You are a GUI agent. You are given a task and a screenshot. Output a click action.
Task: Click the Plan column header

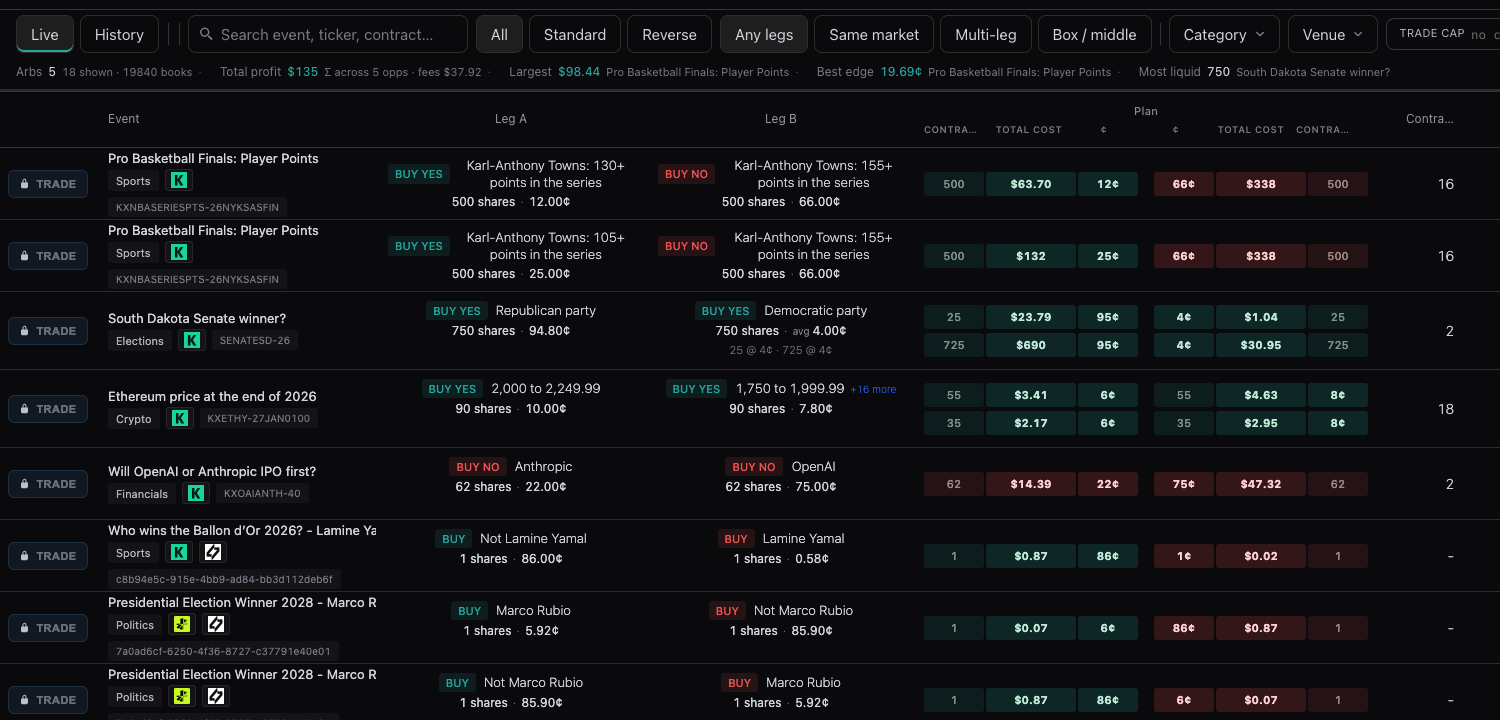(1146, 111)
